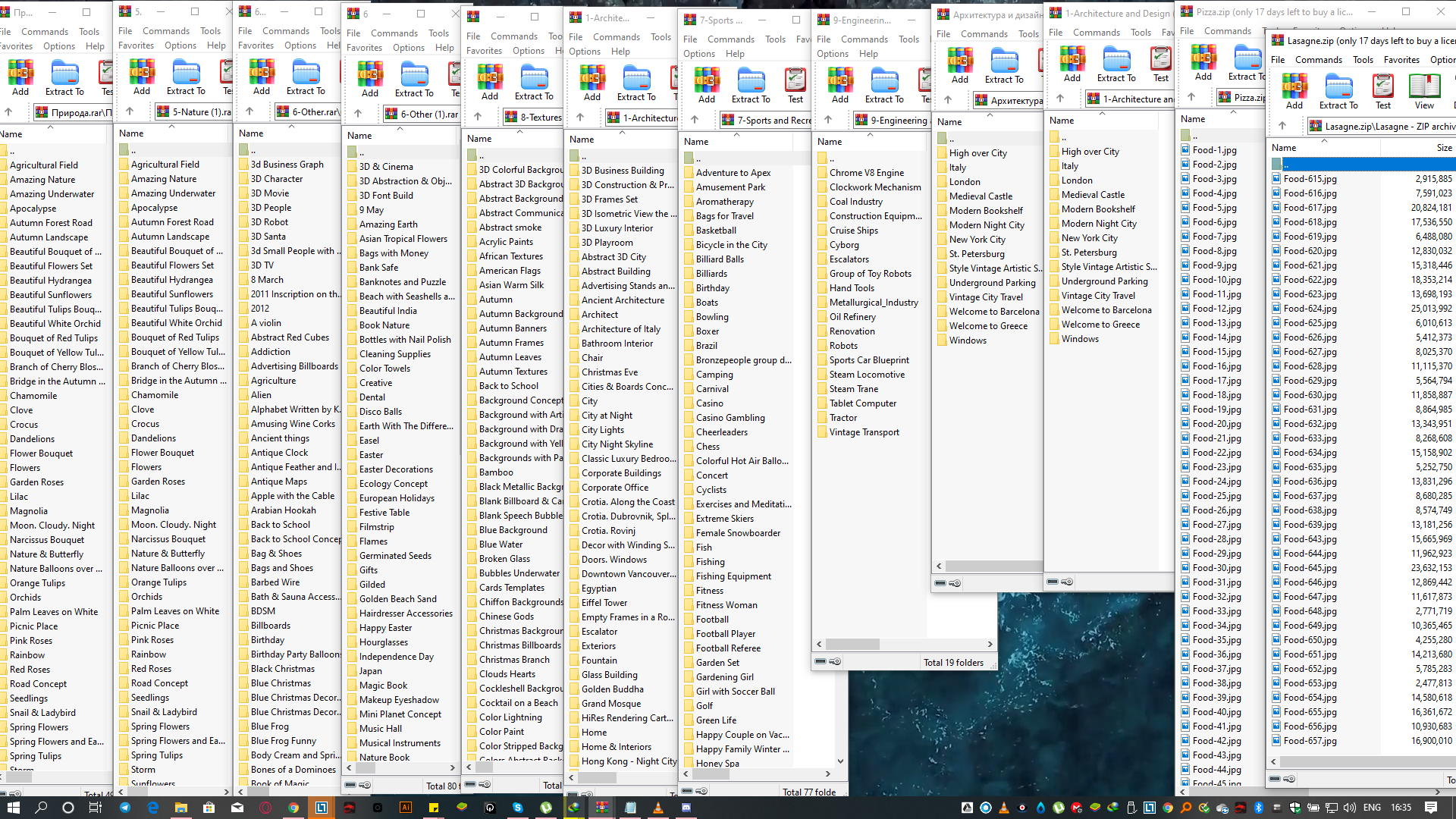Open Favorites menu in Lasagne.zip window
This screenshot has height=819, width=1456.
coord(1401,59)
